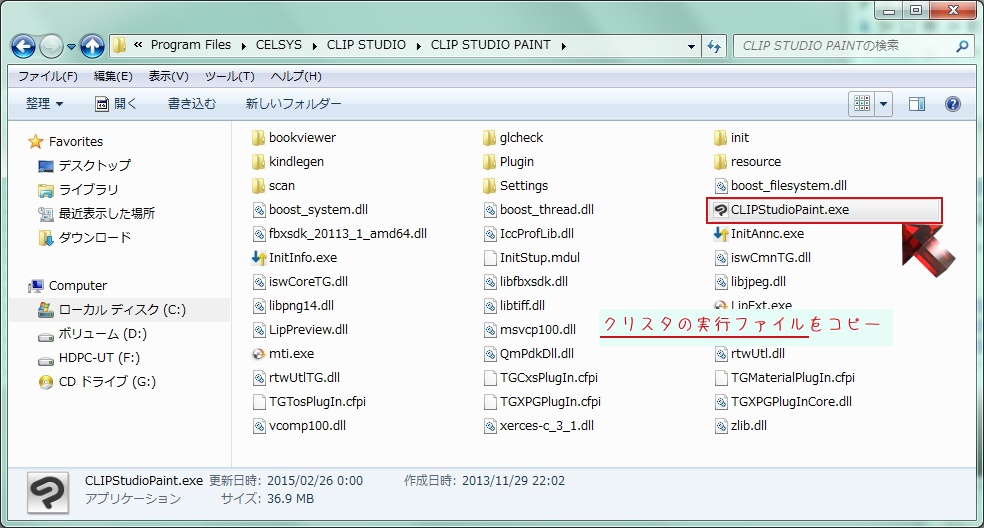The height and width of the screenshot is (528, 984).
Task: Change view with the view icon
Action: (862, 104)
